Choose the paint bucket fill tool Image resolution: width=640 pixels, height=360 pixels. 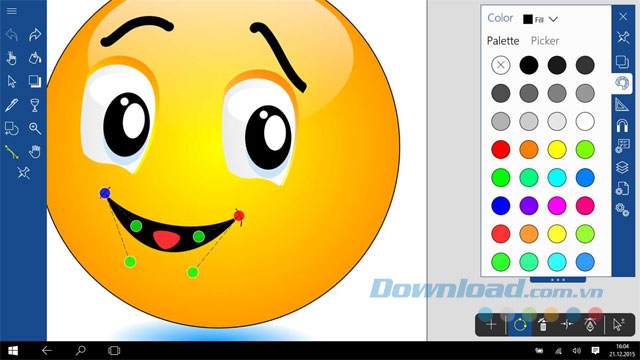click(35, 58)
